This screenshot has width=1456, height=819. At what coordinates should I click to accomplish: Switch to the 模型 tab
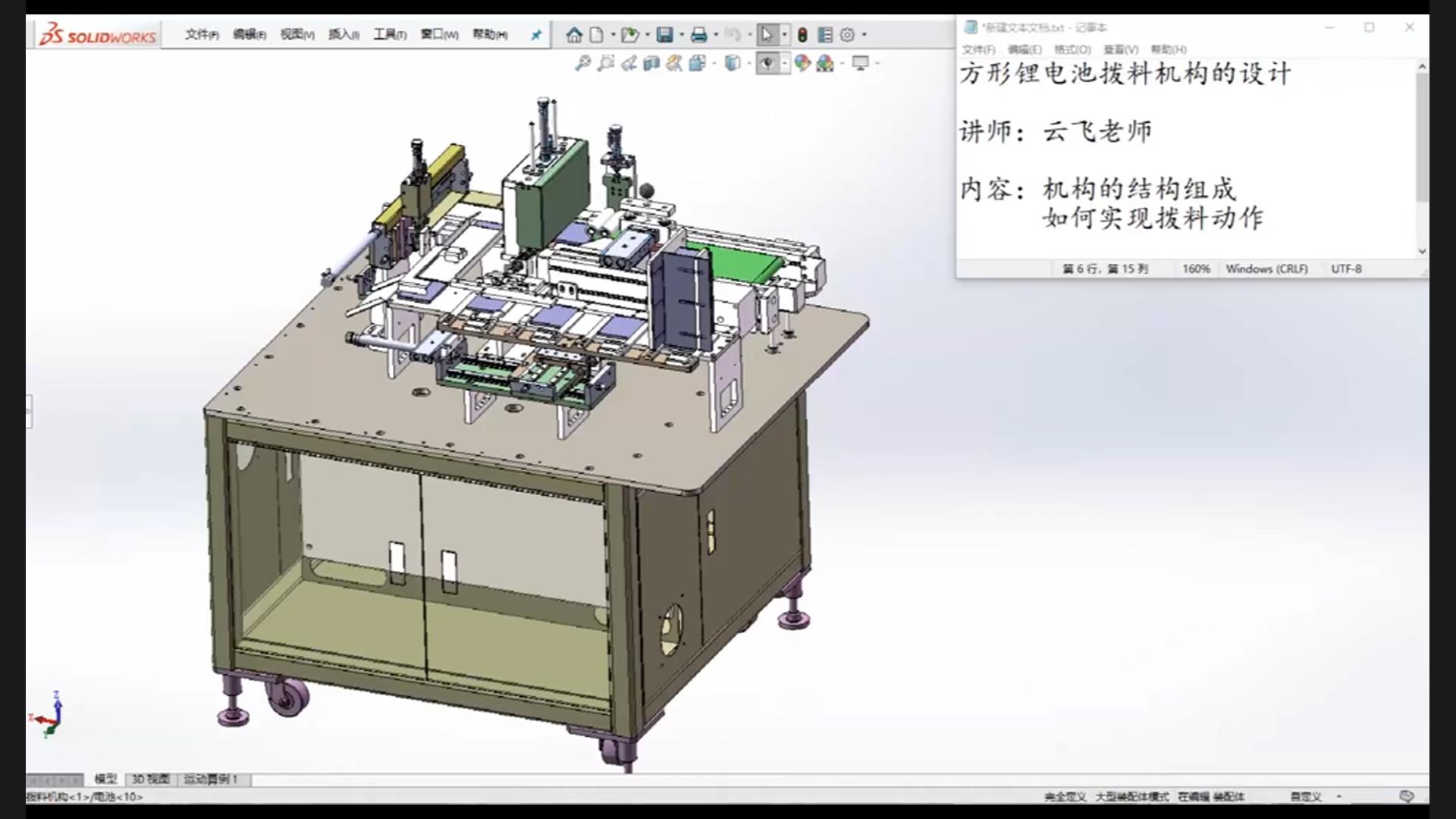pyautogui.click(x=105, y=779)
